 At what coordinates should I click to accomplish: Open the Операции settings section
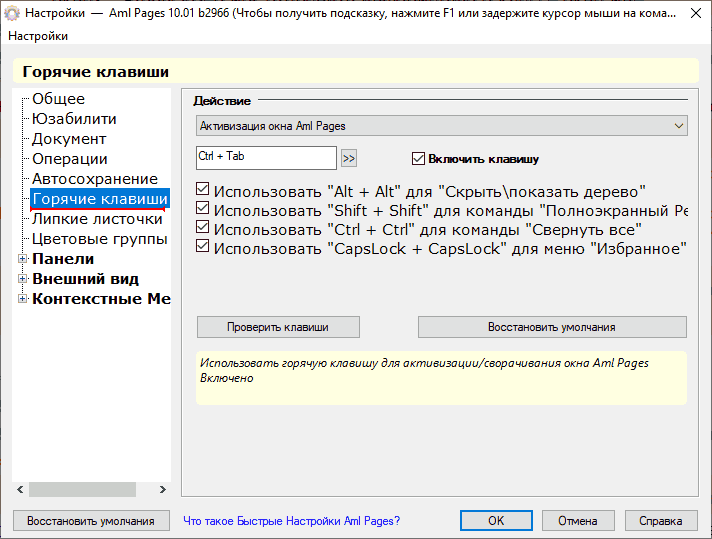click(x=70, y=159)
